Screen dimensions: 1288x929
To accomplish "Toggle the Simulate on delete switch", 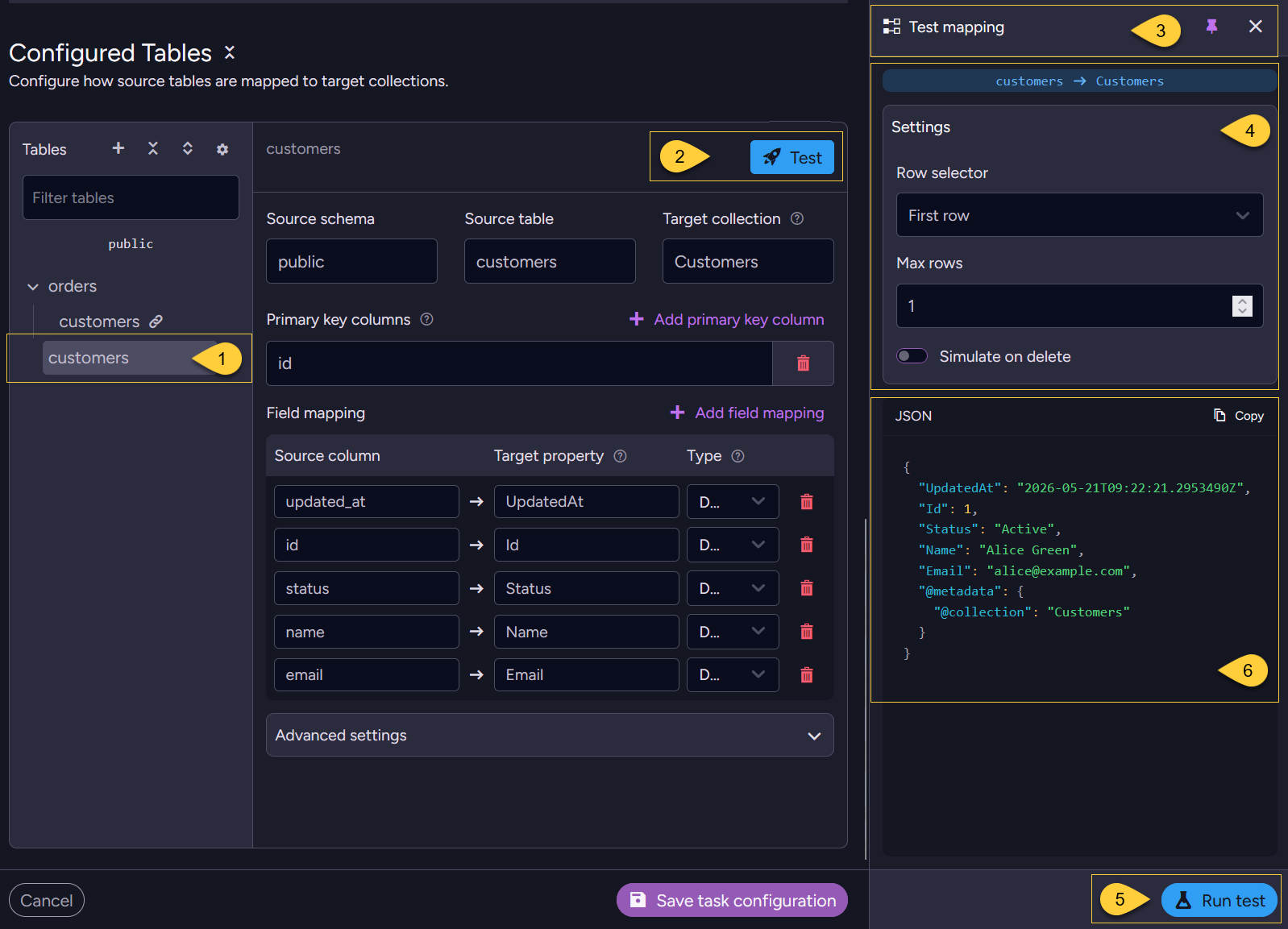I will coord(912,356).
